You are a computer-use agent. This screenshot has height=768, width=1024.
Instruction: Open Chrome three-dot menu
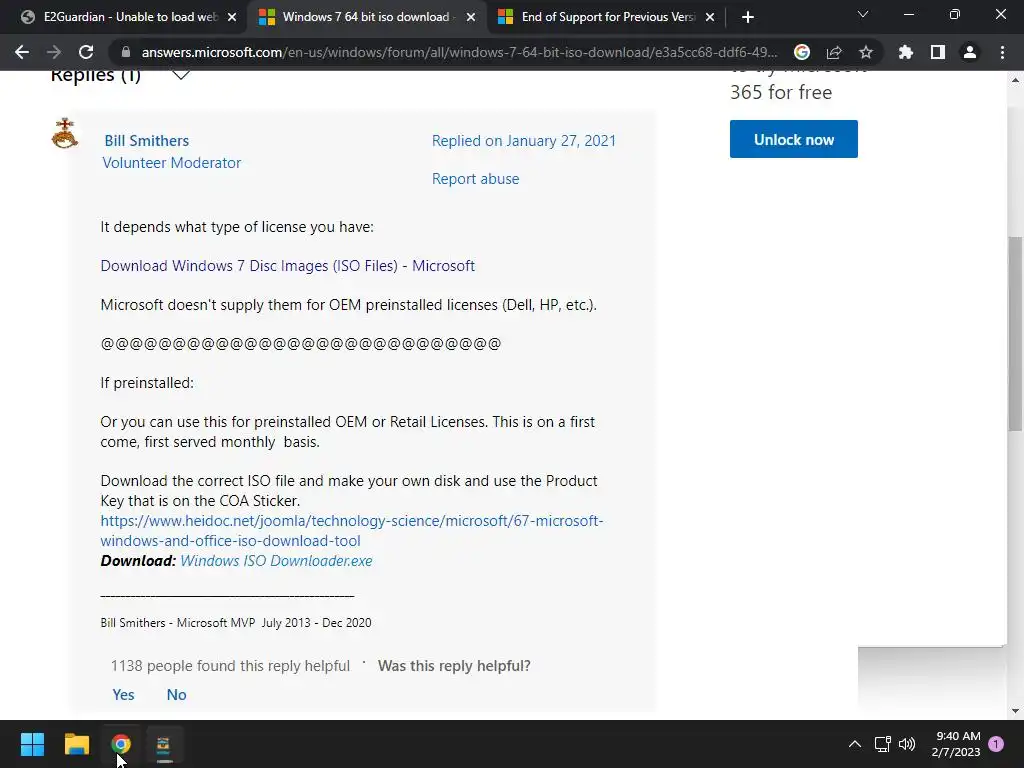tap(1002, 52)
